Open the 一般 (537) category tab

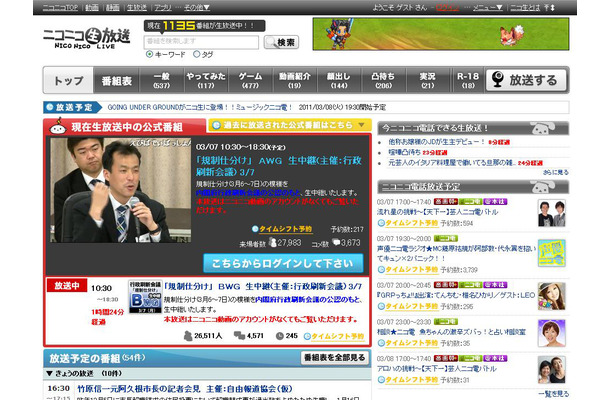tap(161, 81)
